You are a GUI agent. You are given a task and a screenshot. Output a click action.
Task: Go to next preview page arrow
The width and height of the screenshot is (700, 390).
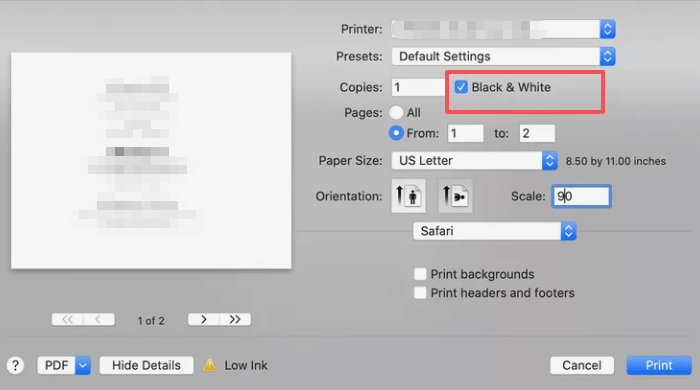point(204,319)
